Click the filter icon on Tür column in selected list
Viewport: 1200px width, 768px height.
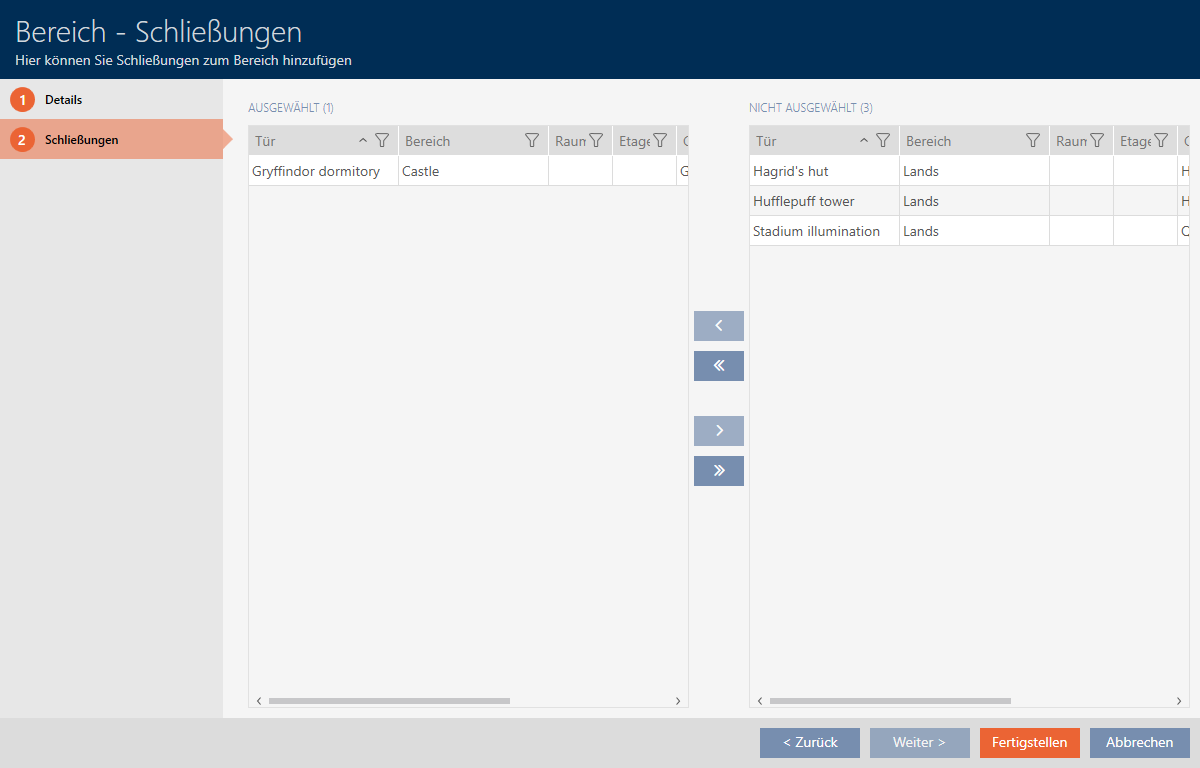(x=381, y=141)
